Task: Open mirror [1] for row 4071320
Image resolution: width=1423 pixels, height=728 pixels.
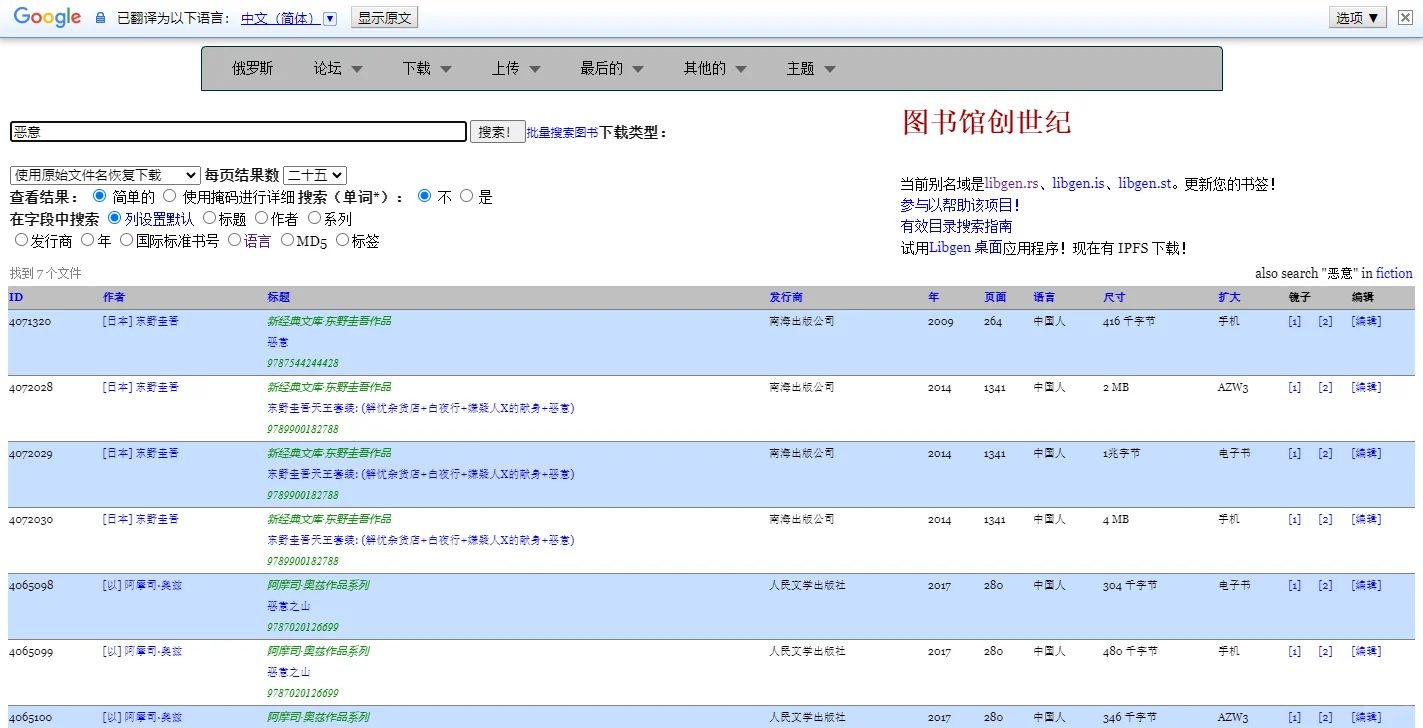Action: (1295, 321)
